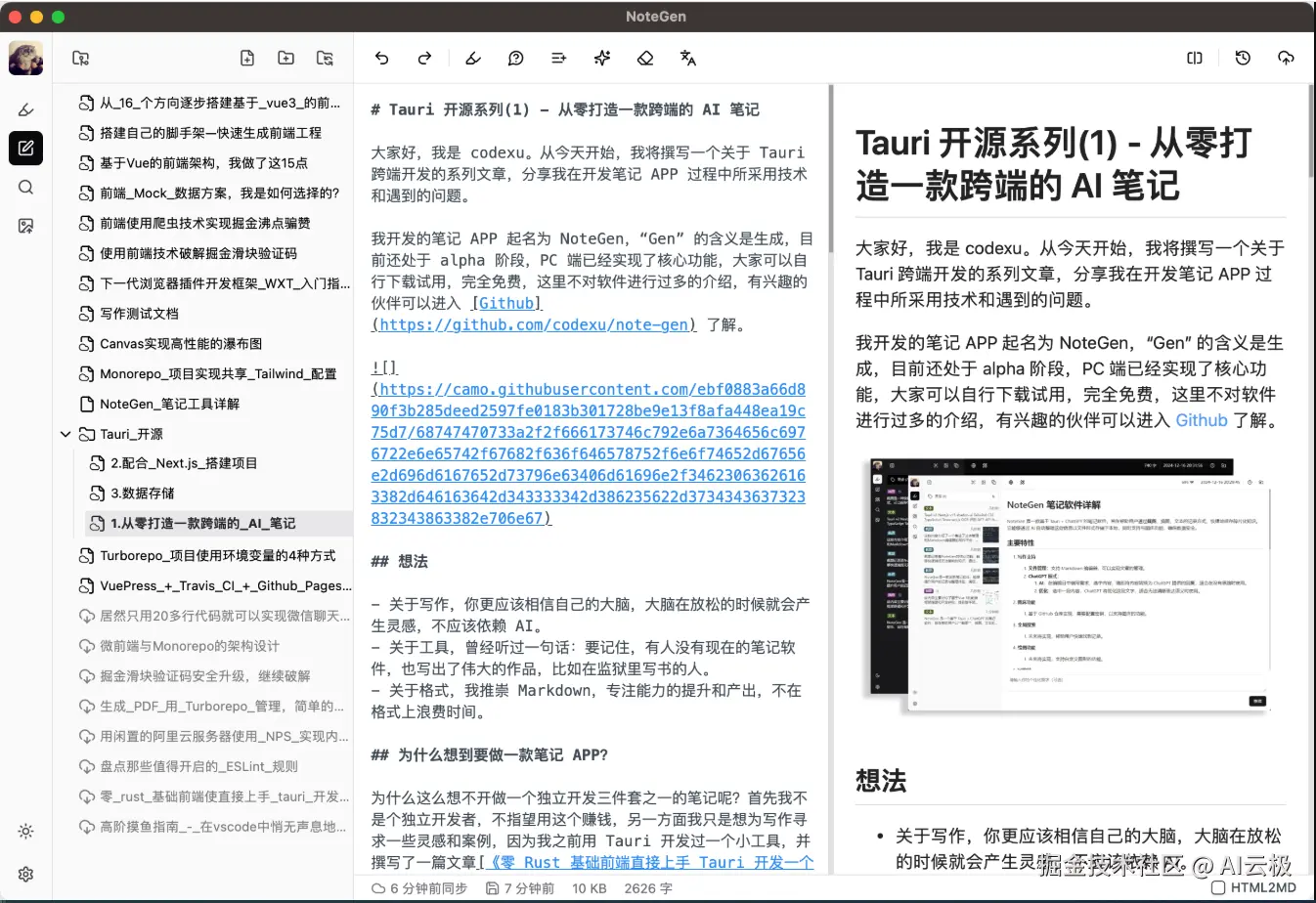This screenshot has width=1316, height=903.
Task: Open the cloud file 微前端与Monorepo的架构设计
Action: point(190,646)
